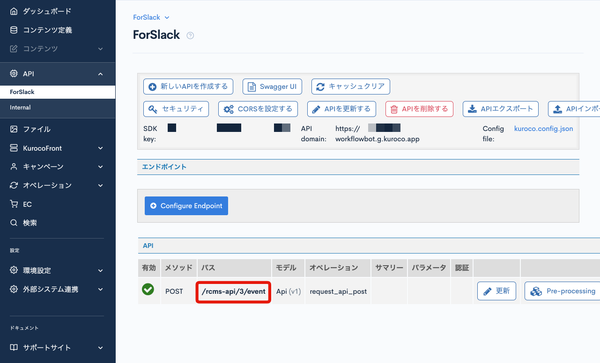
Task: Expand the KurocoFront menu chevron
Action: coord(100,148)
